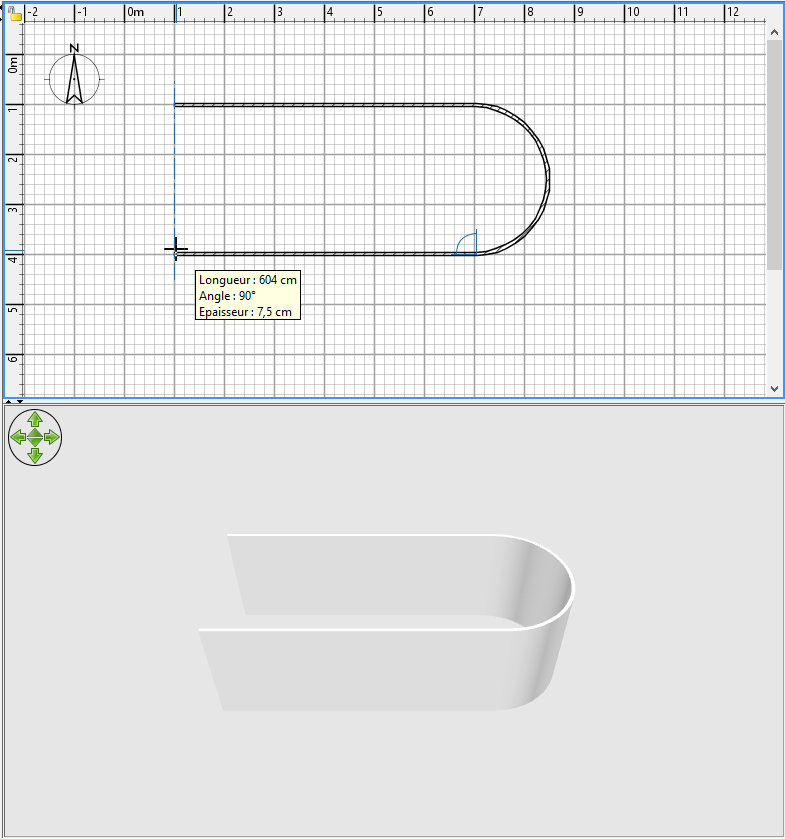The image size is (785, 839).
Task: Click the '0m' label on vertical ruler
Action: point(13,65)
